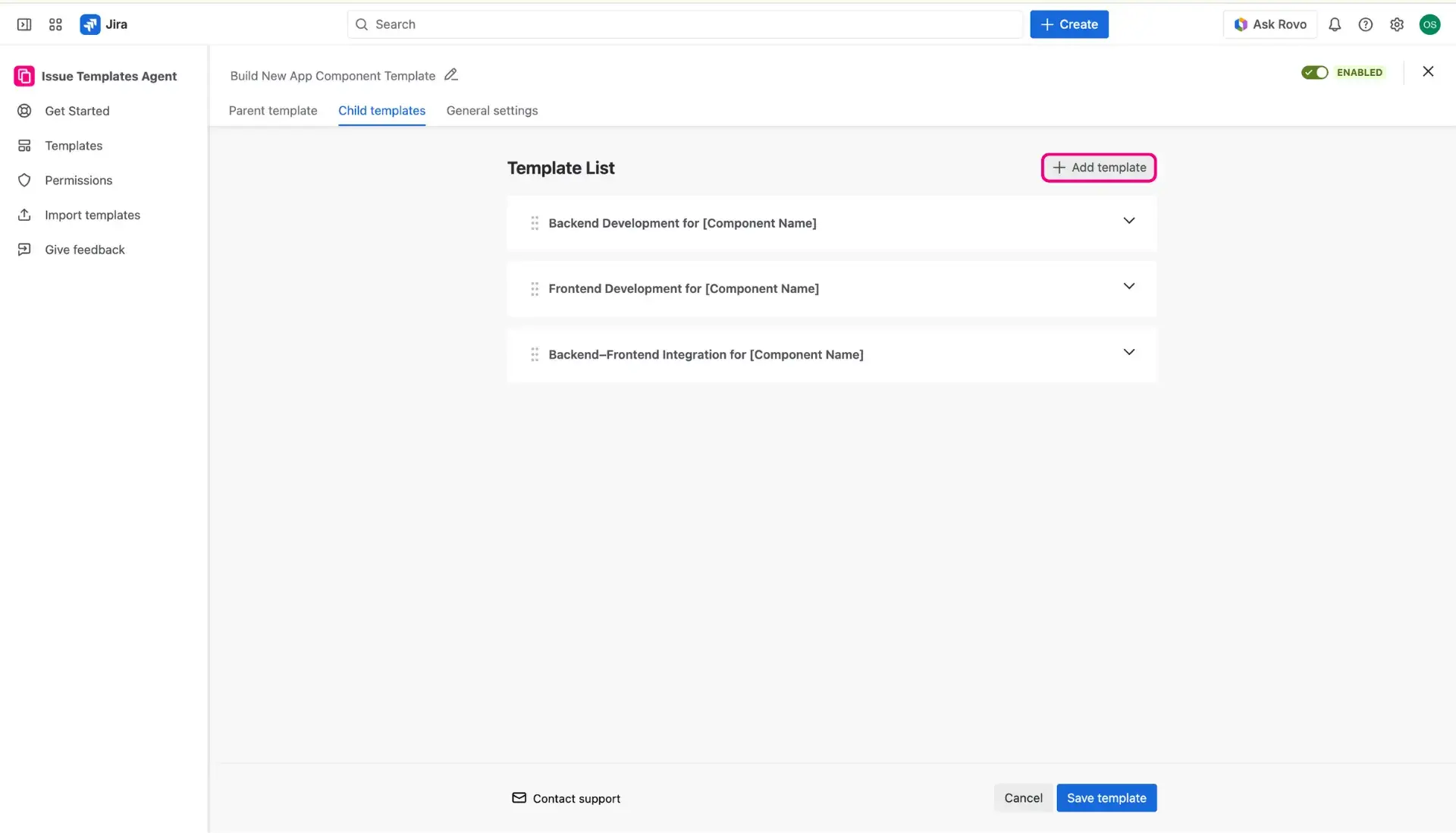This screenshot has height=833, width=1456.
Task: Edit the template name with the pencil icon
Action: click(x=451, y=74)
